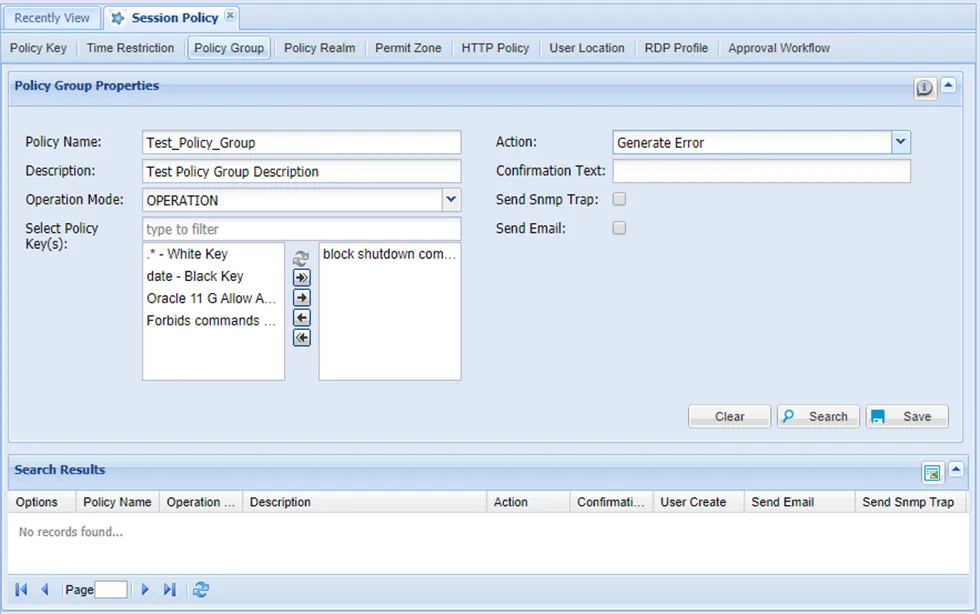This screenshot has height=614, width=980.
Task: Select the 'block shutdown com...' selected key
Action: point(390,254)
